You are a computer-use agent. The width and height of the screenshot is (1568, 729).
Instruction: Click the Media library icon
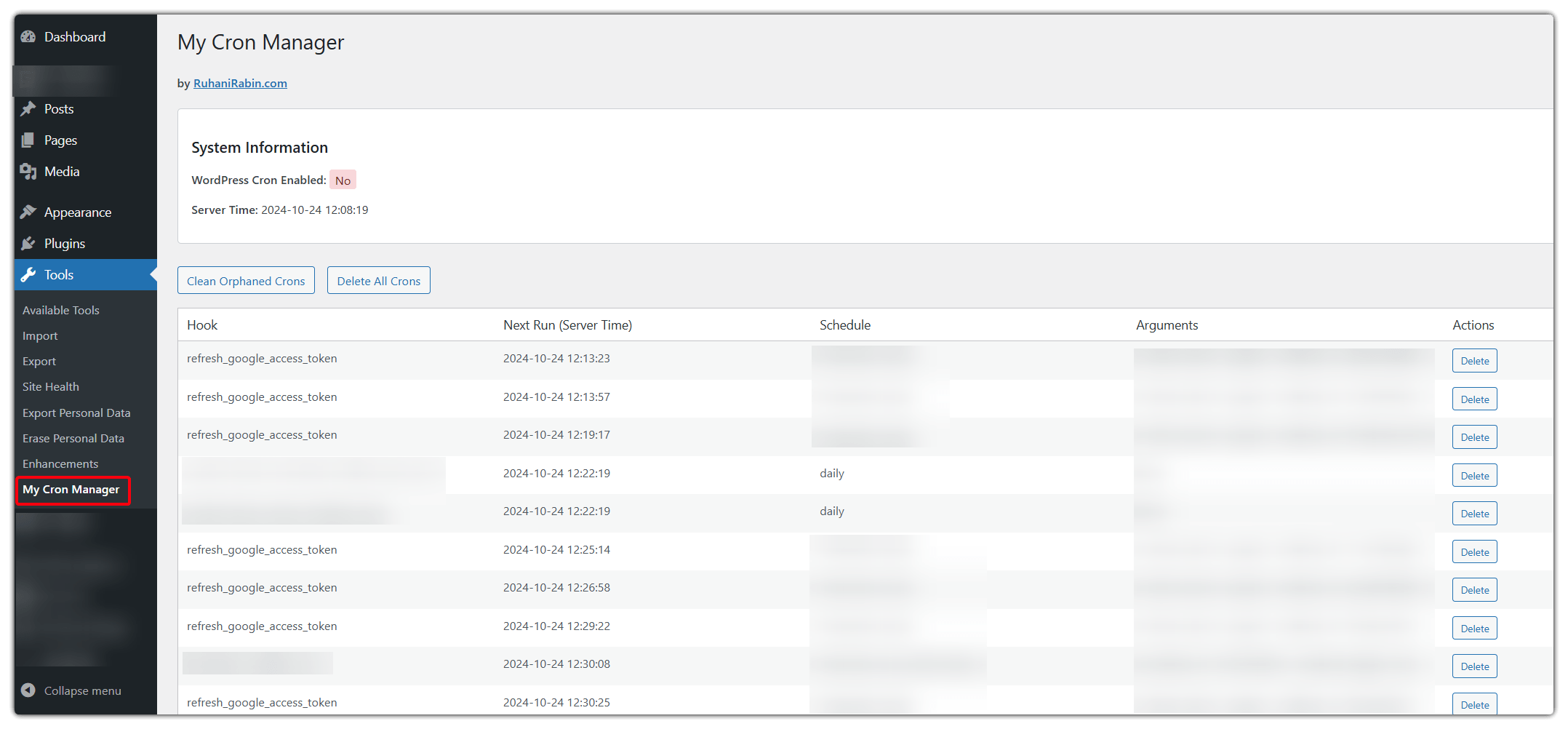pyautogui.click(x=28, y=171)
